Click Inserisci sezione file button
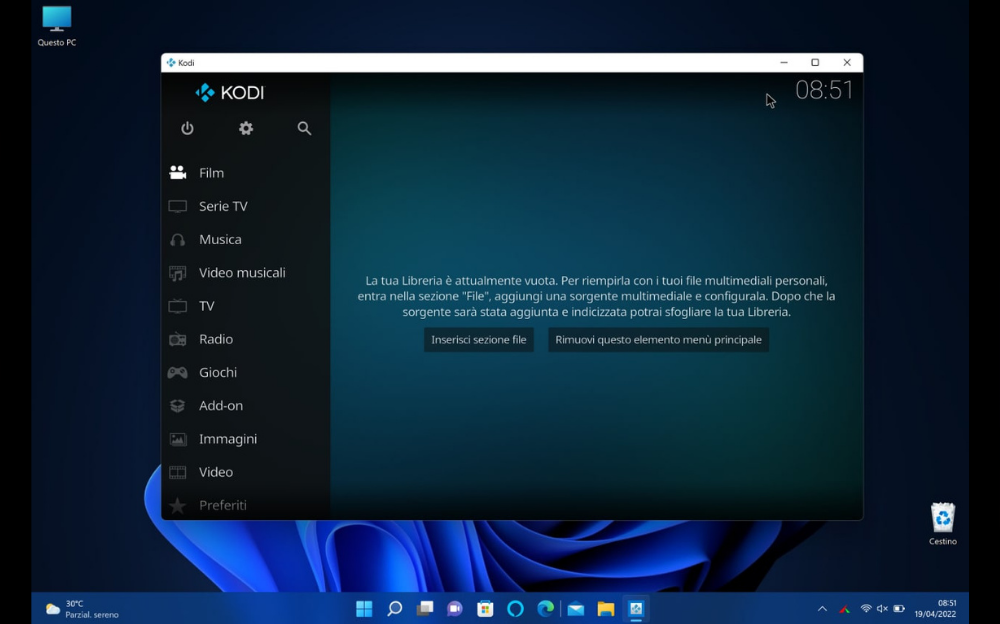 pyautogui.click(x=478, y=339)
